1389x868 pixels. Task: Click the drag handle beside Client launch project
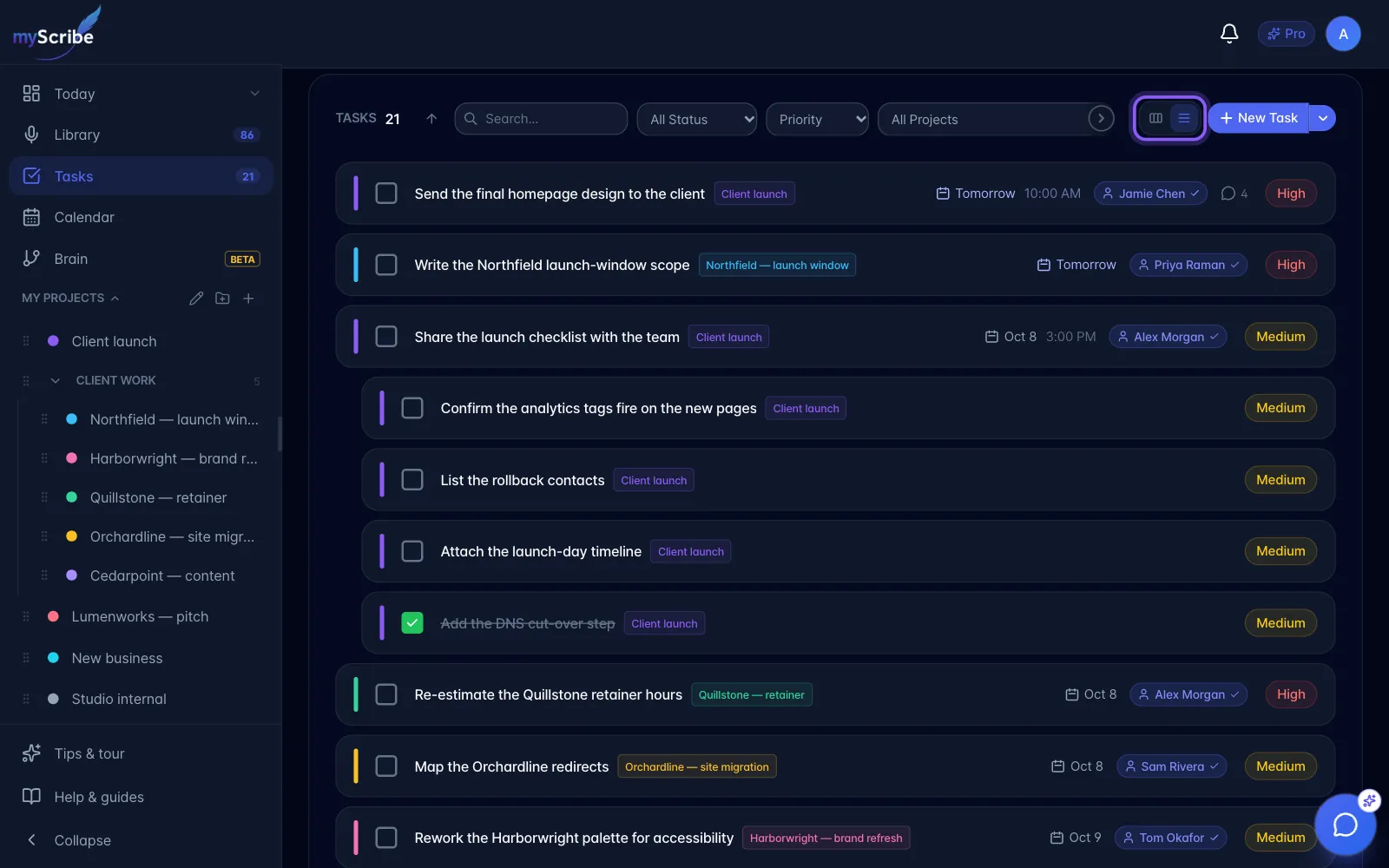[26, 341]
